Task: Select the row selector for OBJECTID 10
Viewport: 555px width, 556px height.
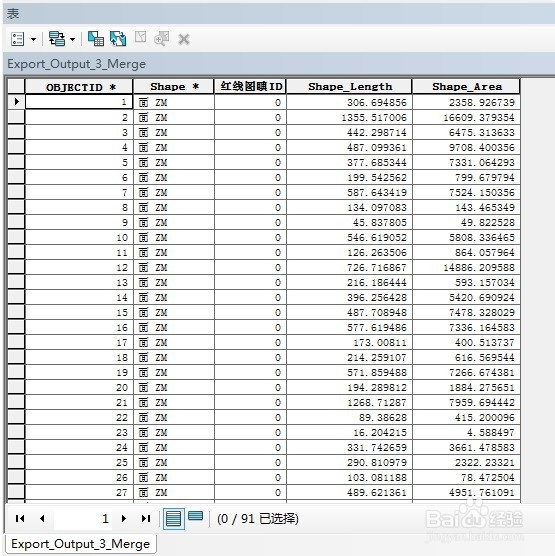Action: (x=16, y=237)
